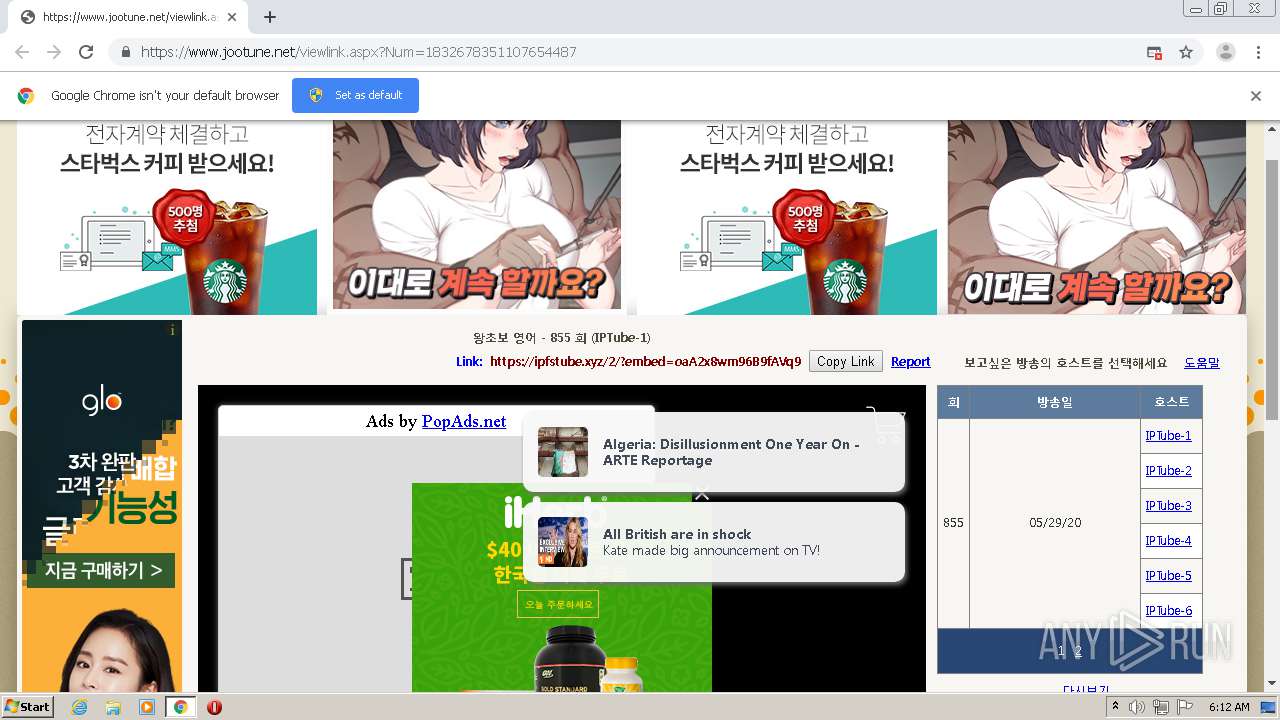The width and height of the screenshot is (1280, 720).
Task: Open the Windows Start menu
Action: 28,706
